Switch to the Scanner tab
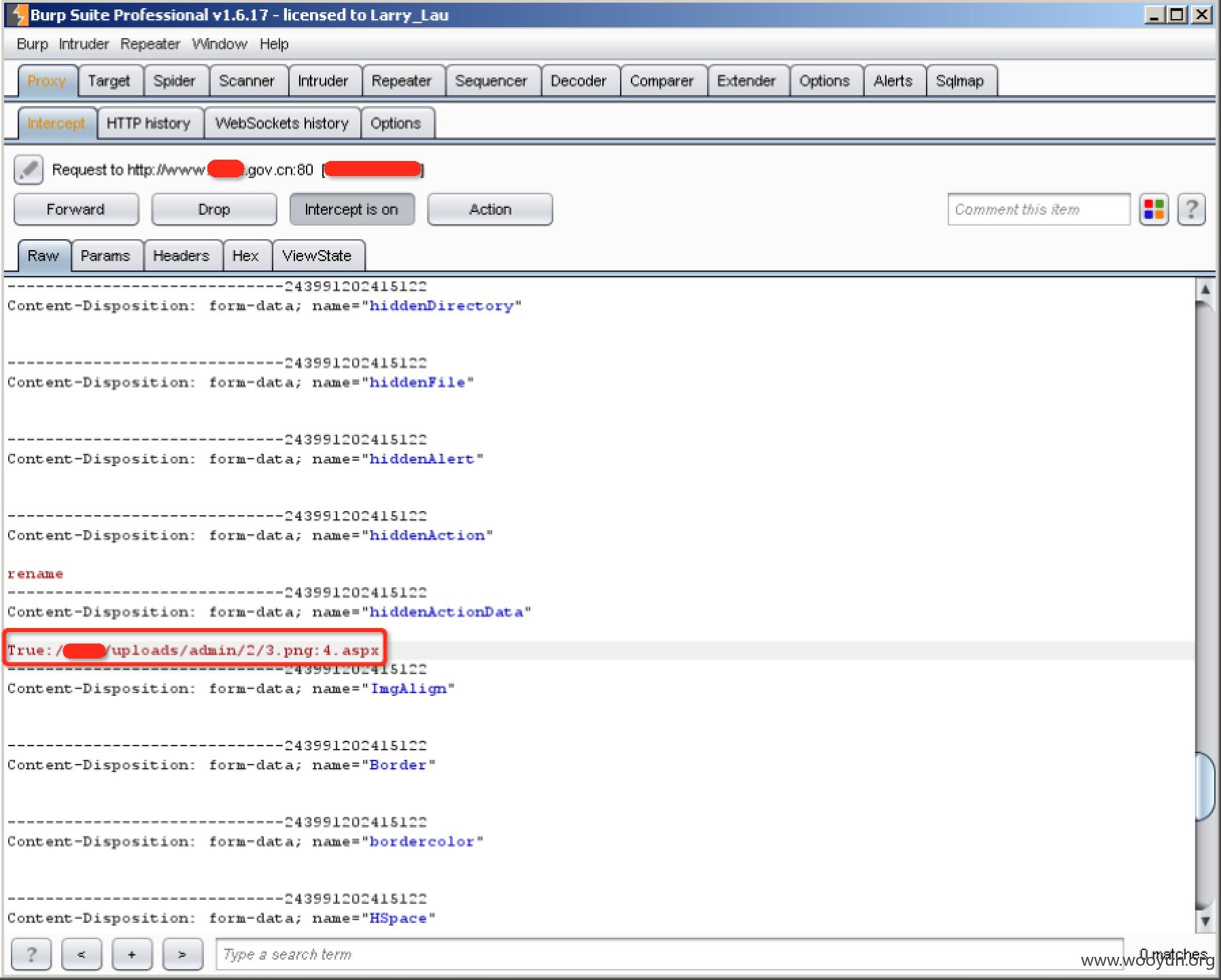The width and height of the screenshot is (1221, 980). click(247, 81)
